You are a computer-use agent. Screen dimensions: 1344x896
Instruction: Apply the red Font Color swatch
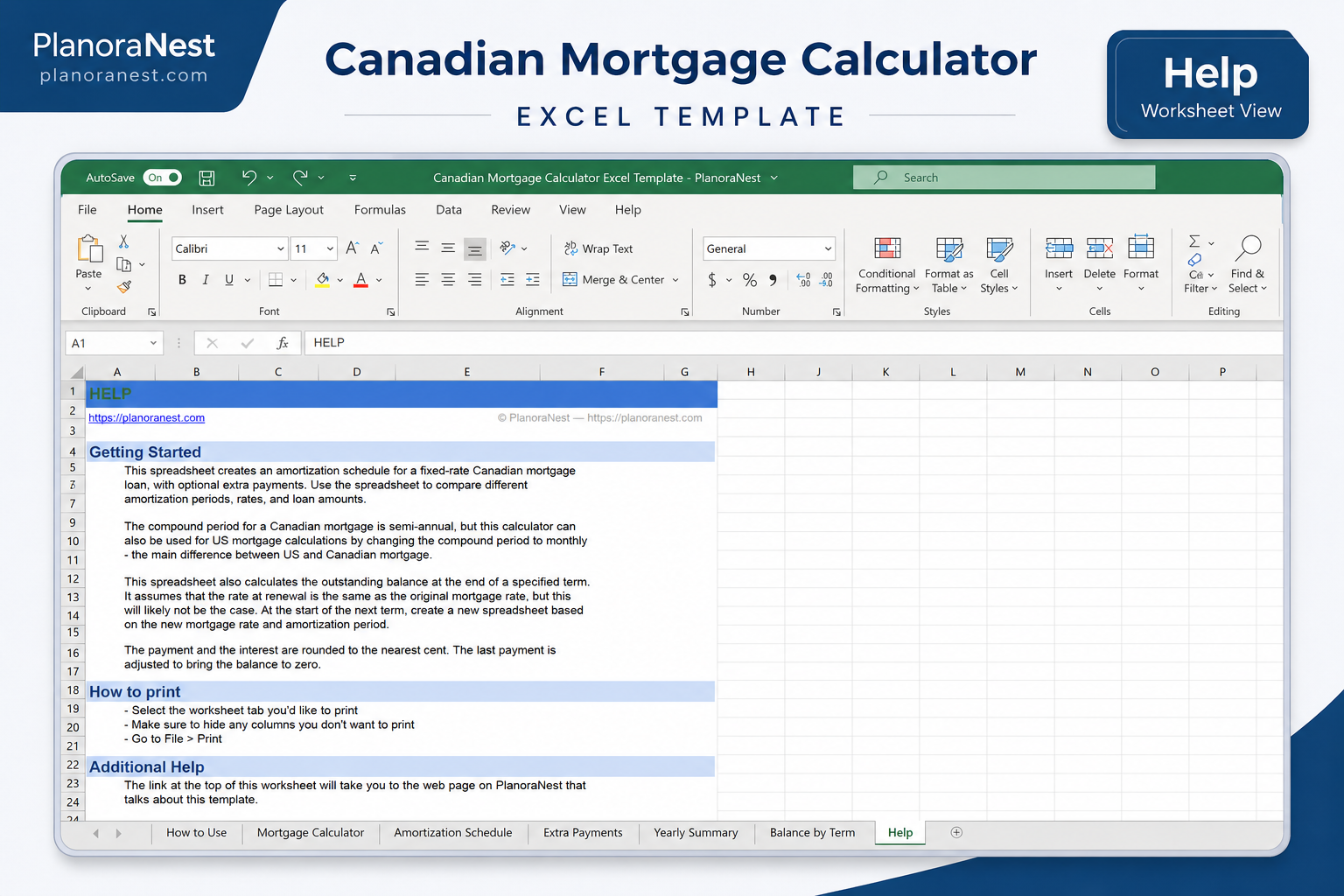coord(361,280)
